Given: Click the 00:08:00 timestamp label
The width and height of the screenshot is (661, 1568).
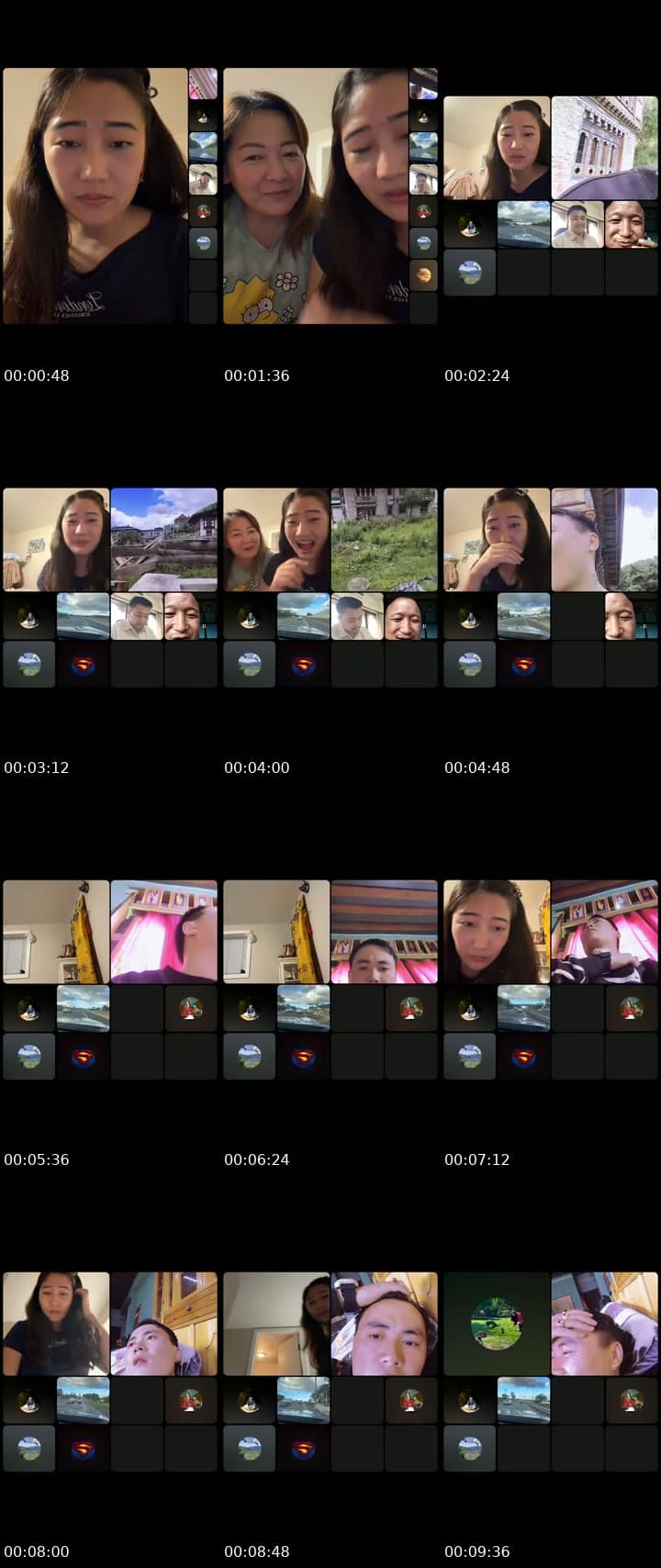Looking at the screenshot, I should coord(36,1551).
